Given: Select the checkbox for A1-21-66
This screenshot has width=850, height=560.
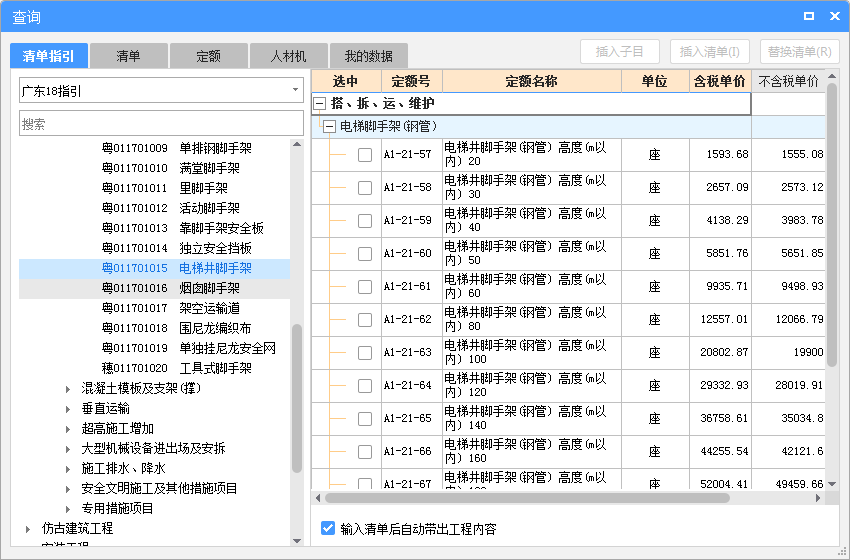Looking at the screenshot, I should pyautogui.click(x=365, y=452).
